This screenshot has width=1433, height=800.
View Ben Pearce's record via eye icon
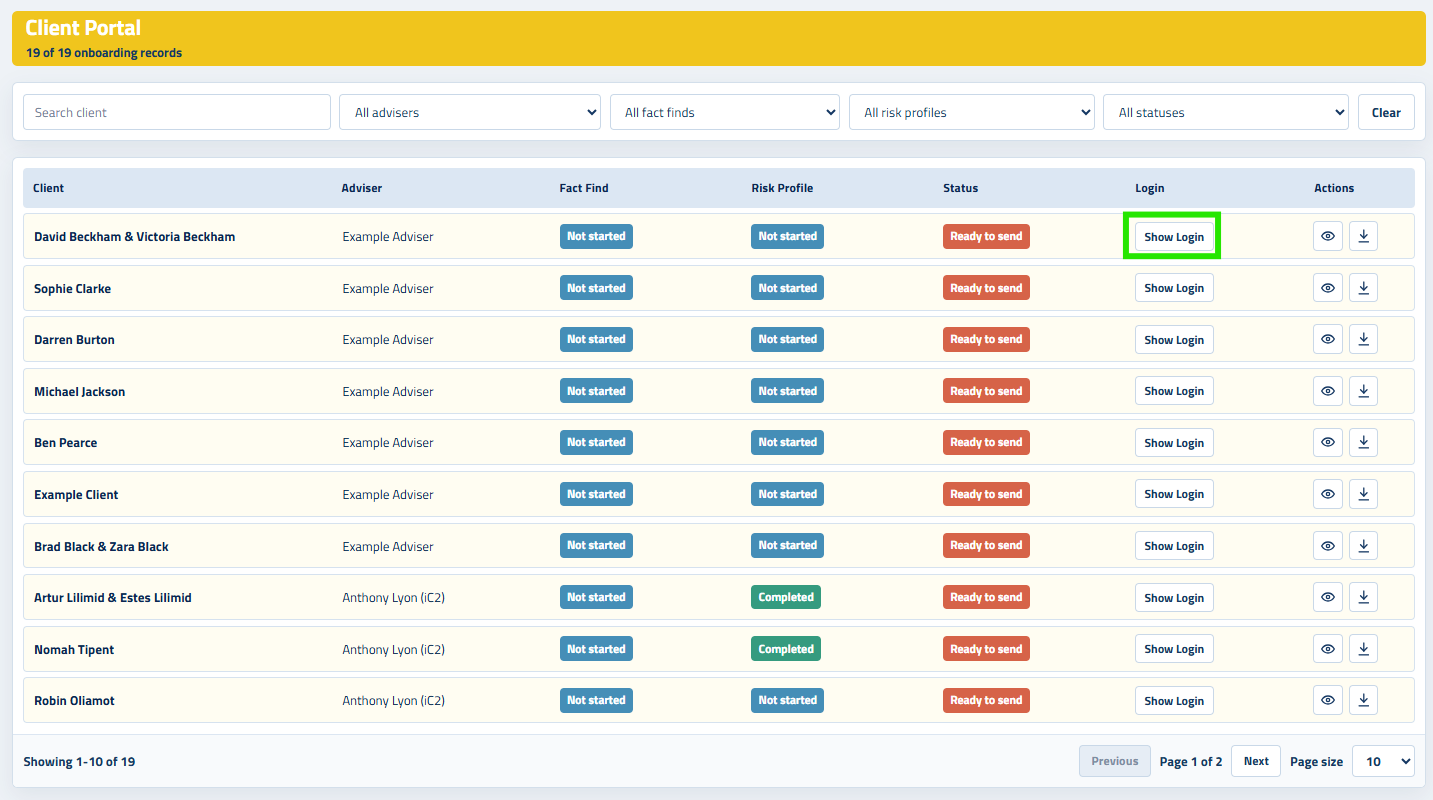tap(1327, 442)
